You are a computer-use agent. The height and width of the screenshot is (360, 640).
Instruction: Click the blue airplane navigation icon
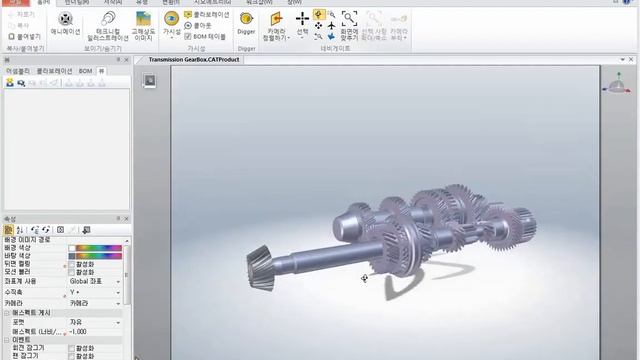[x=331, y=37]
